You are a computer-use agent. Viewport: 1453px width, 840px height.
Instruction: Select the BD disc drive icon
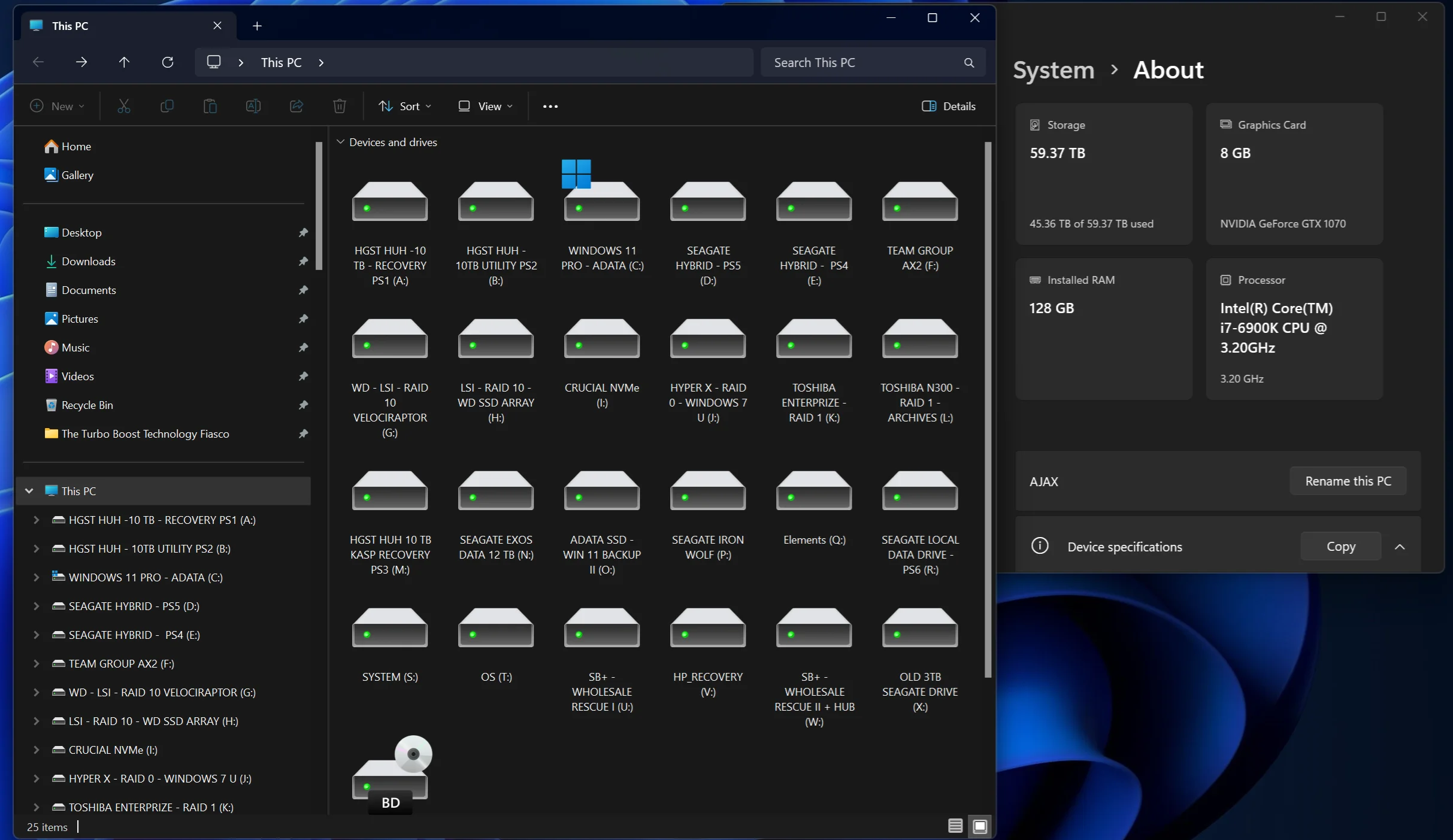point(391,774)
